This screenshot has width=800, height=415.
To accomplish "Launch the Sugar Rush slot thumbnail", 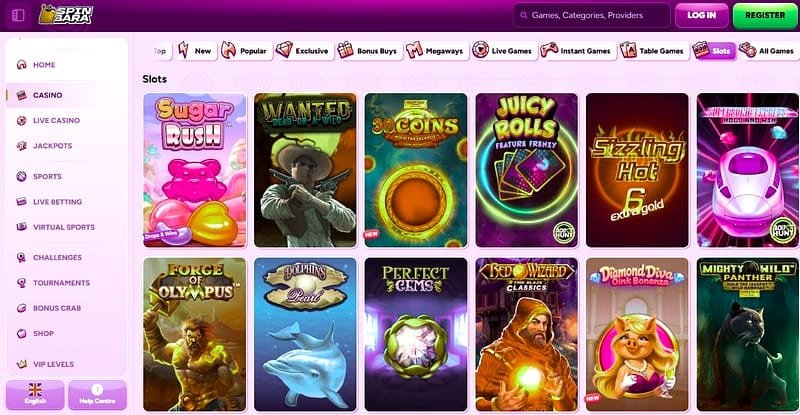I will (194, 170).
